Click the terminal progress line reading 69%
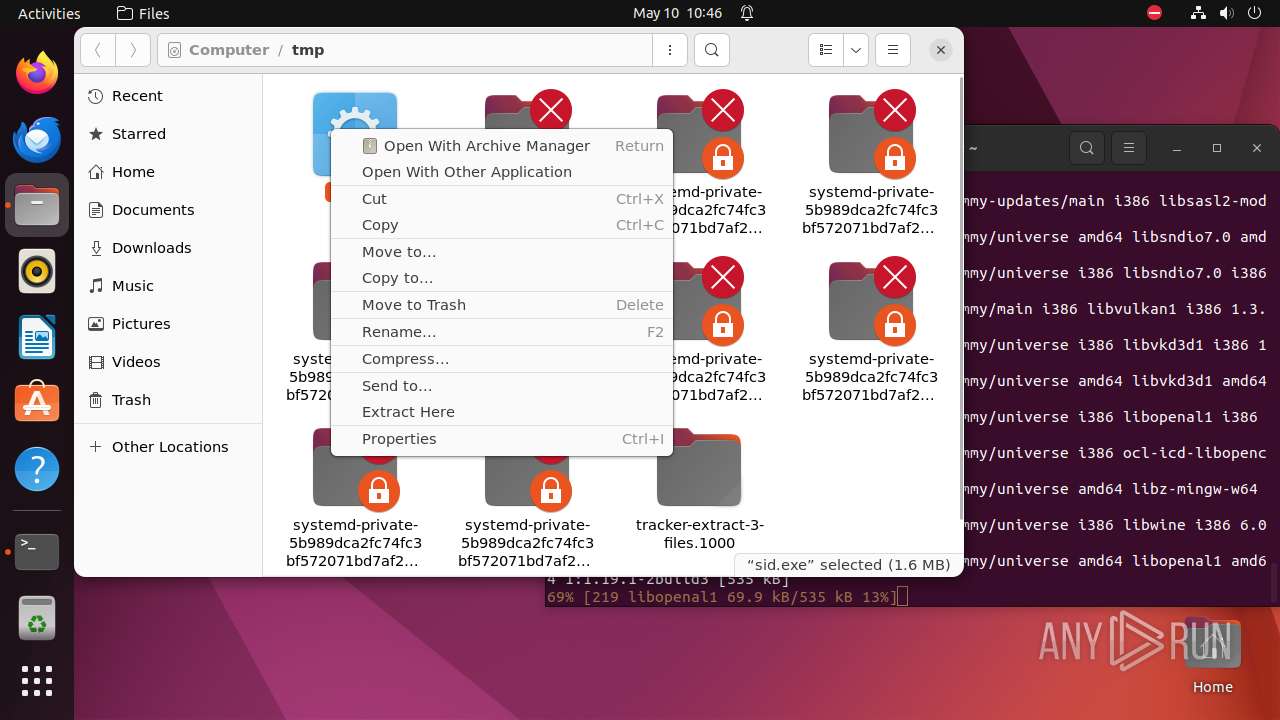Image resolution: width=1280 pixels, height=720 pixels. [727, 597]
